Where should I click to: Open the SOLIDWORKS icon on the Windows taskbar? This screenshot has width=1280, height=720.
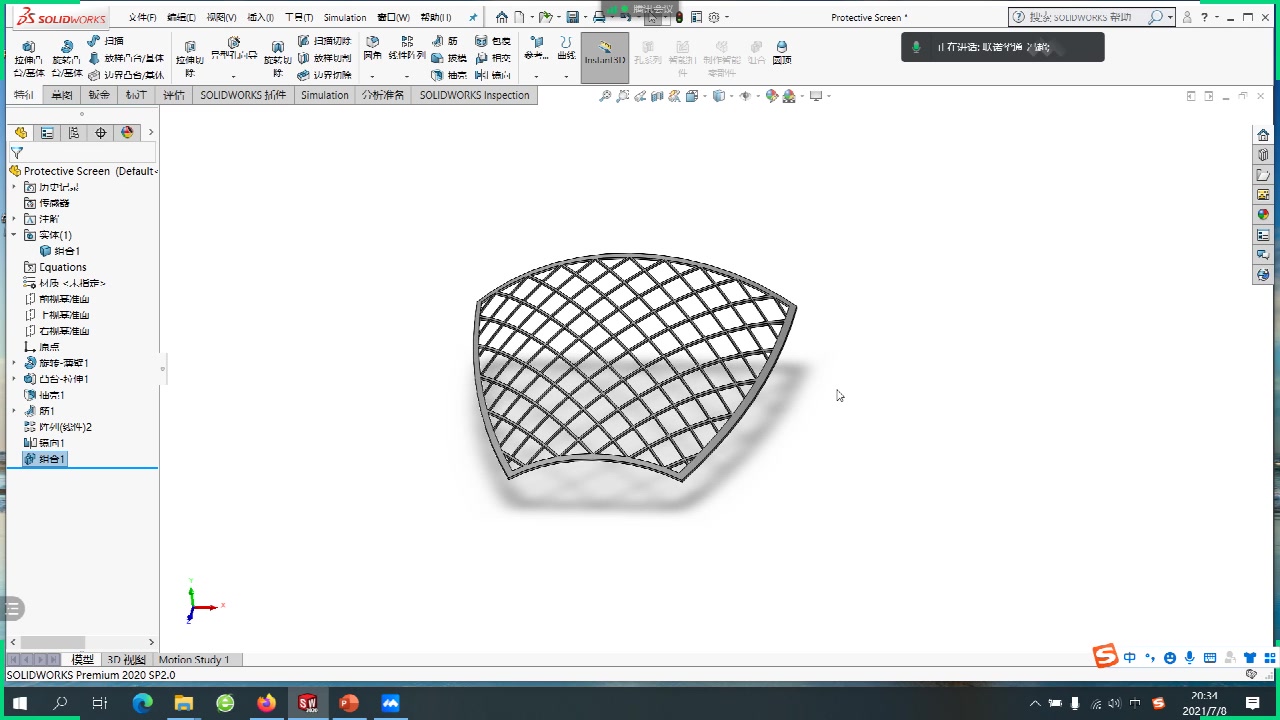[308, 703]
